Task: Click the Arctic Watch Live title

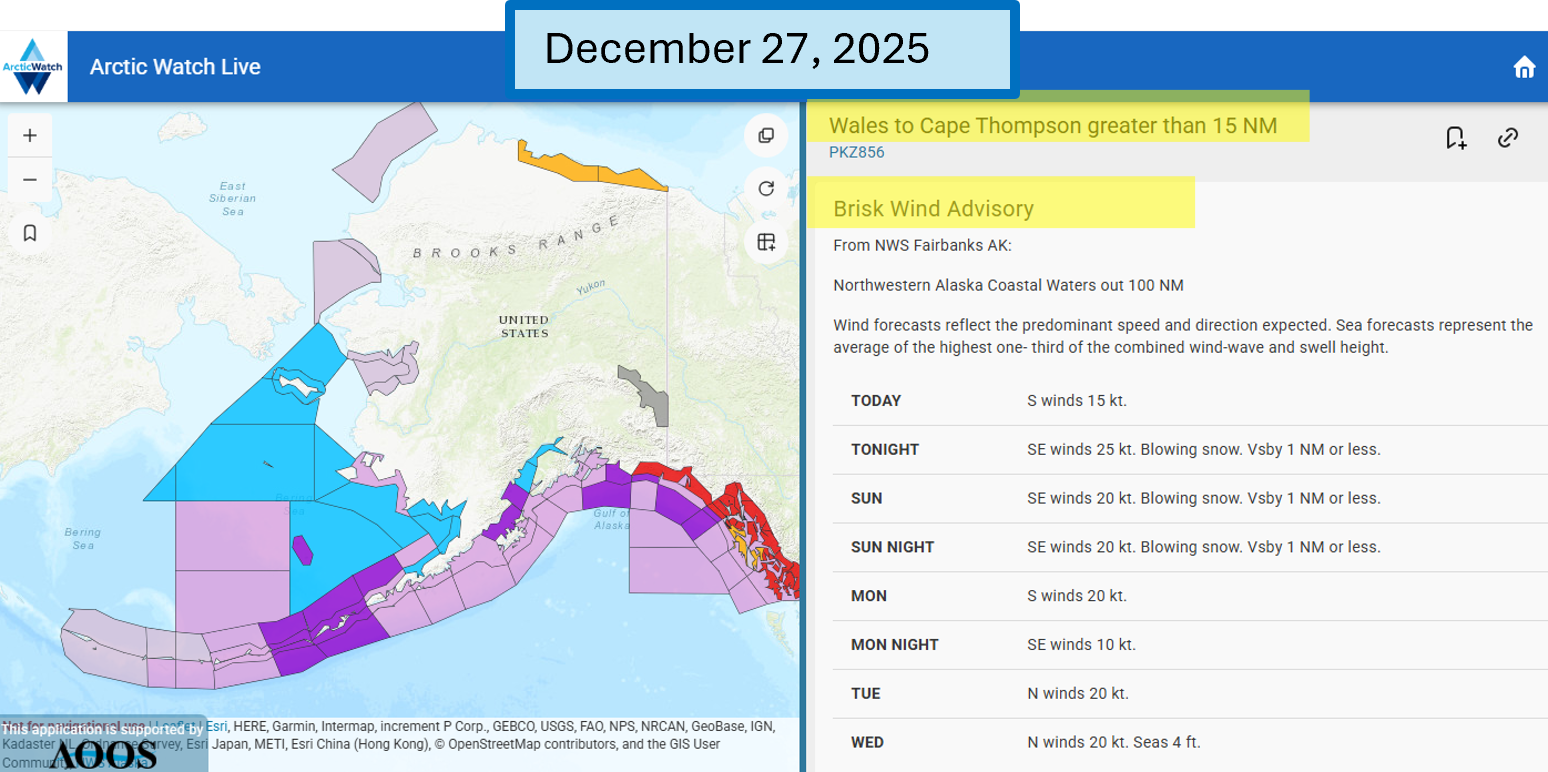Action: (x=175, y=67)
